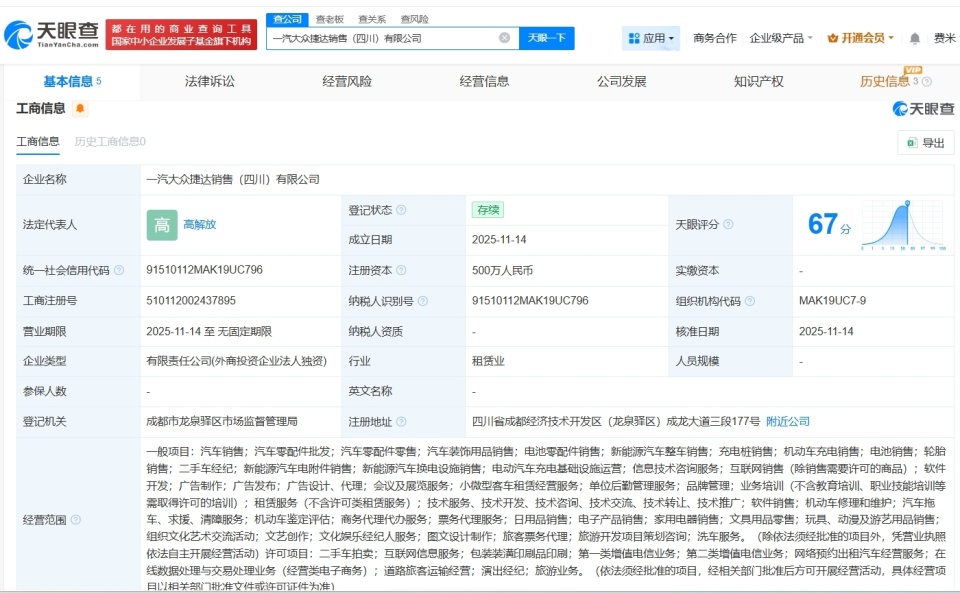Expand the 开通会员 dropdown arrow
The width and height of the screenshot is (960, 593).
click(x=891, y=36)
